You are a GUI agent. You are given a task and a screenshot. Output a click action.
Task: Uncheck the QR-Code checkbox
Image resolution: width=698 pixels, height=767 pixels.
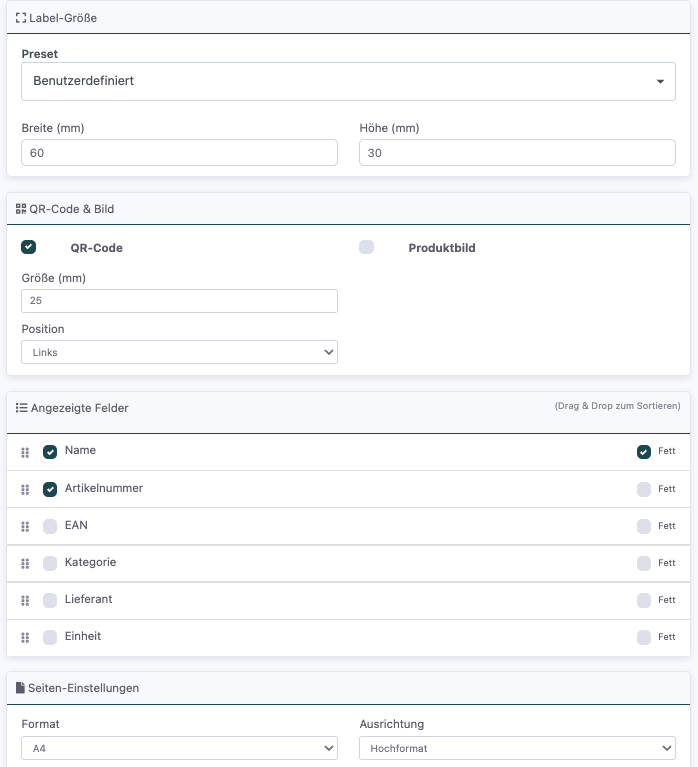pos(29,247)
